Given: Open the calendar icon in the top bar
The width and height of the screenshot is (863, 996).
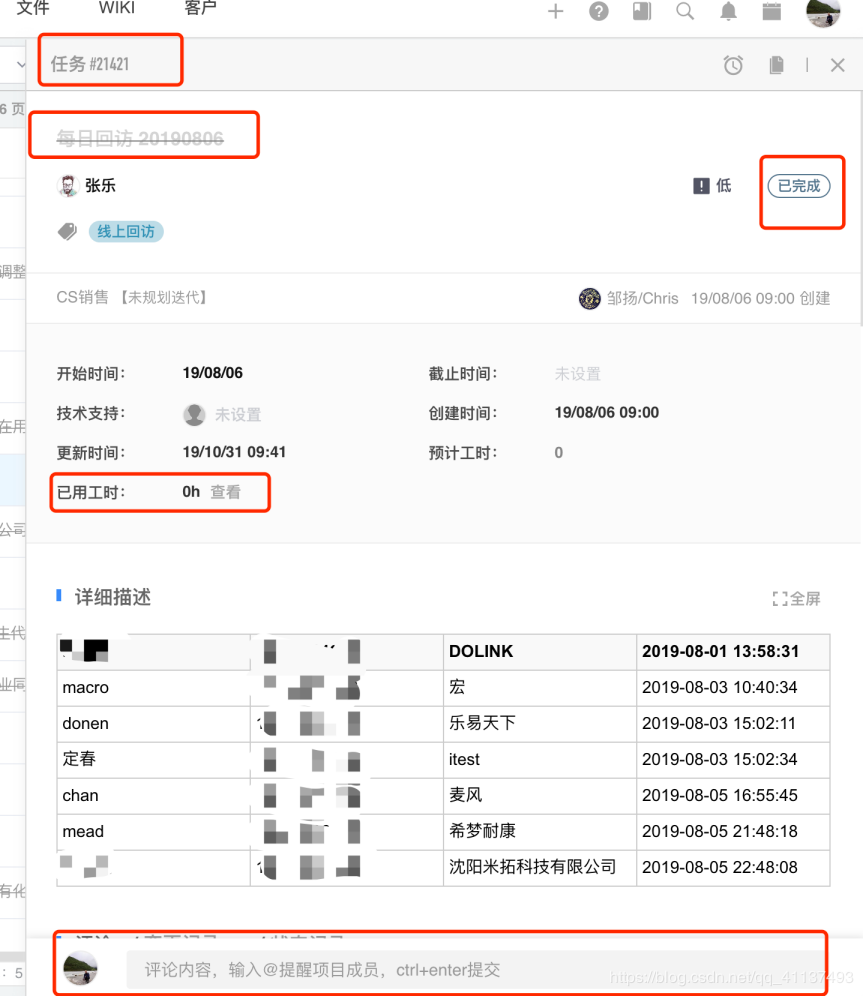Looking at the screenshot, I should pyautogui.click(x=771, y=13).
